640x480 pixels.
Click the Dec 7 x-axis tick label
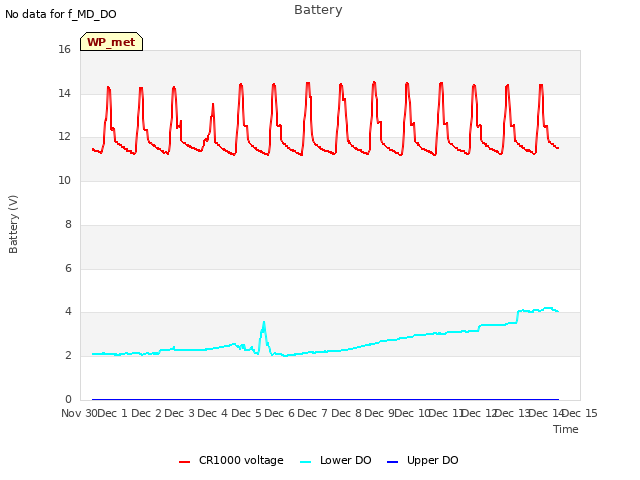click(313, 413)
